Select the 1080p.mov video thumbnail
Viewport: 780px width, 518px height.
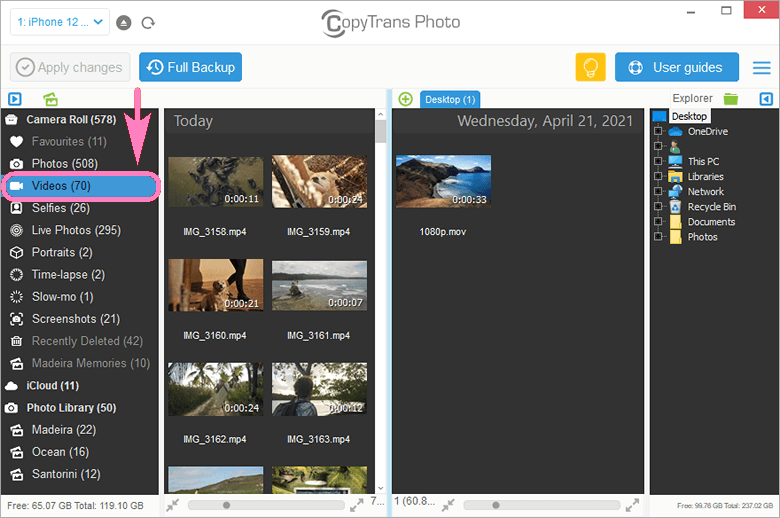(x=443, y=182)
